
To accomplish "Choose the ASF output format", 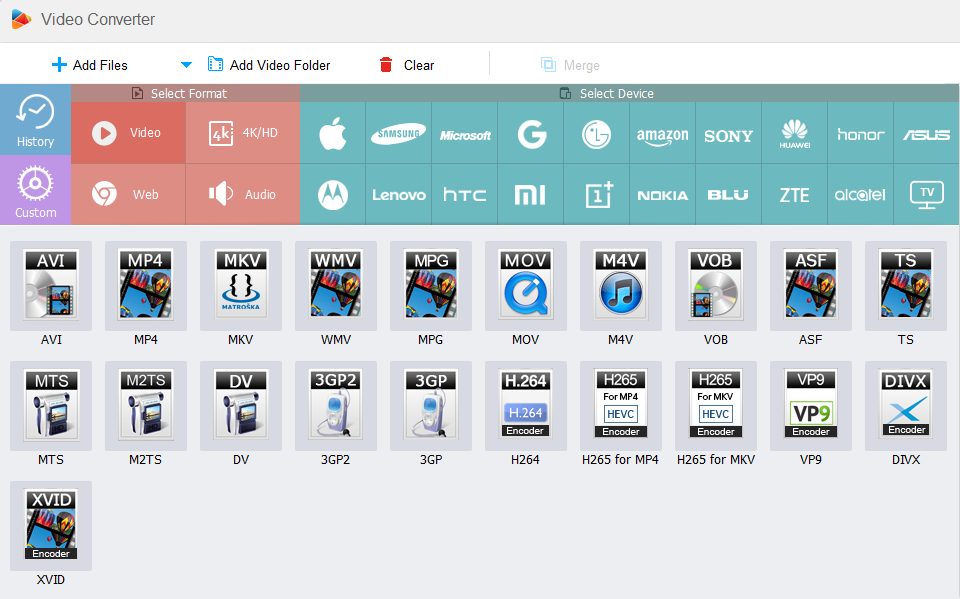I will coord(811,286).
